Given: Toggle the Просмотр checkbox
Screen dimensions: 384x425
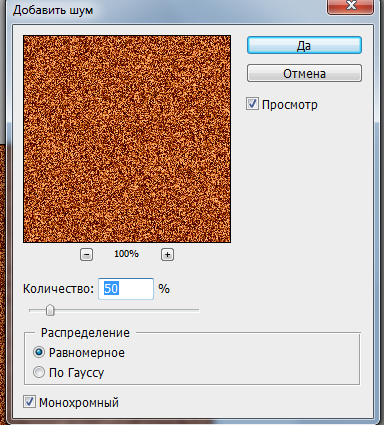Looking at the screenshot, I should click(x=252, y=104).
